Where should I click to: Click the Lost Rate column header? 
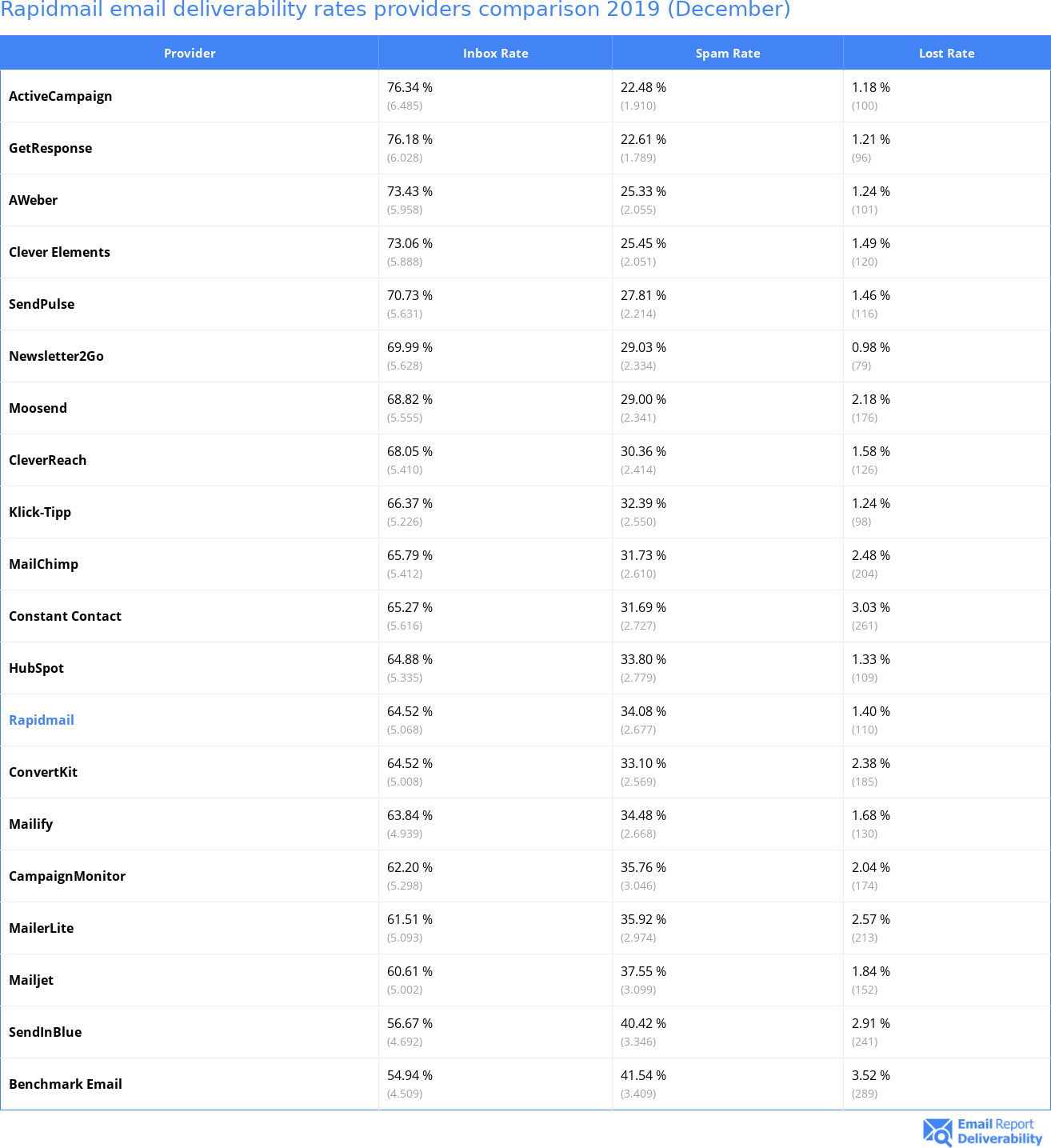[946, 54]
